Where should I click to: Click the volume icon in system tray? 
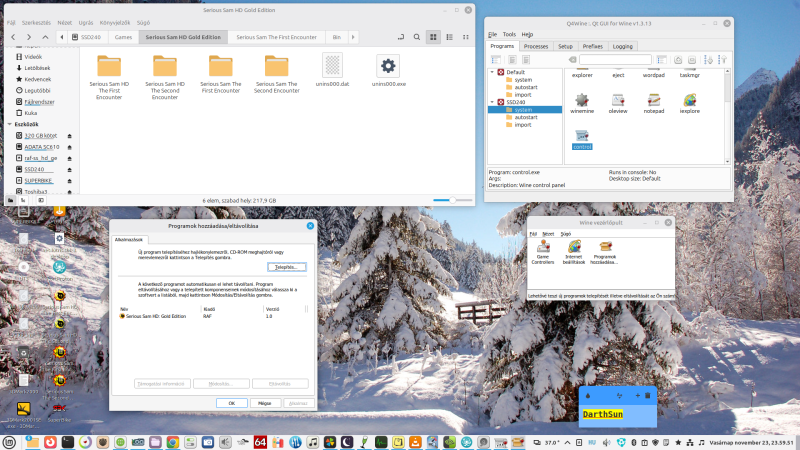click(606, 442)
